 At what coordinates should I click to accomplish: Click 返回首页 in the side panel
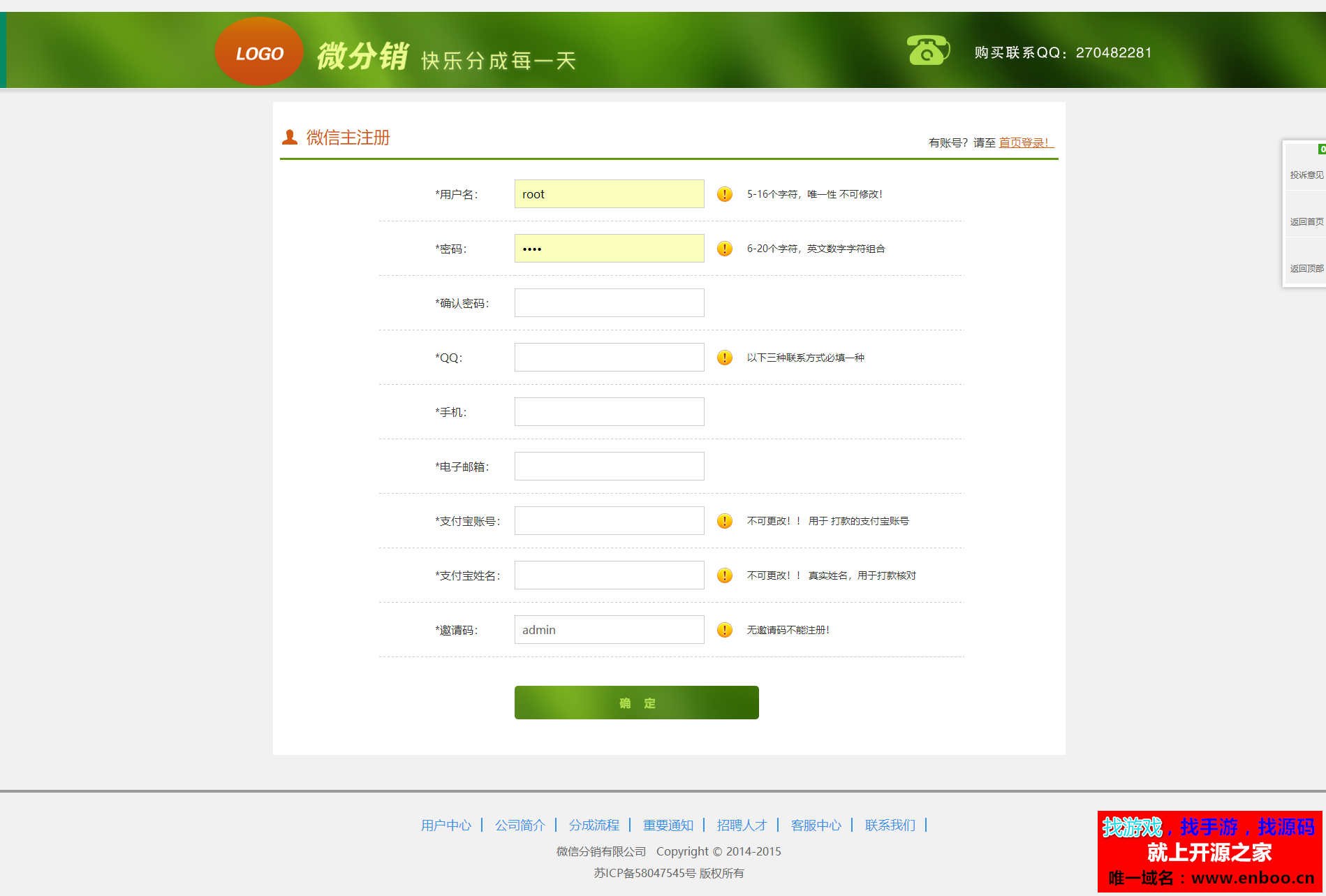click(x=1306, y=221)
